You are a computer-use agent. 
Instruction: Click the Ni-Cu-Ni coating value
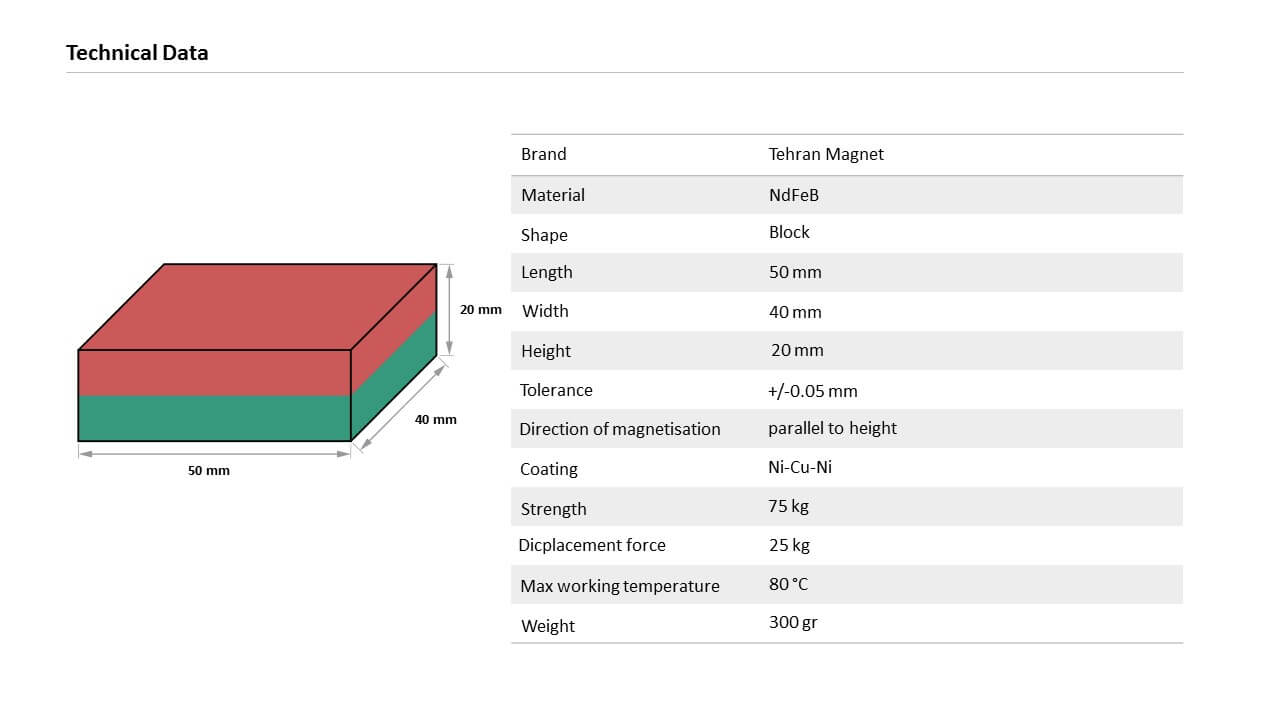pos(800,467)
